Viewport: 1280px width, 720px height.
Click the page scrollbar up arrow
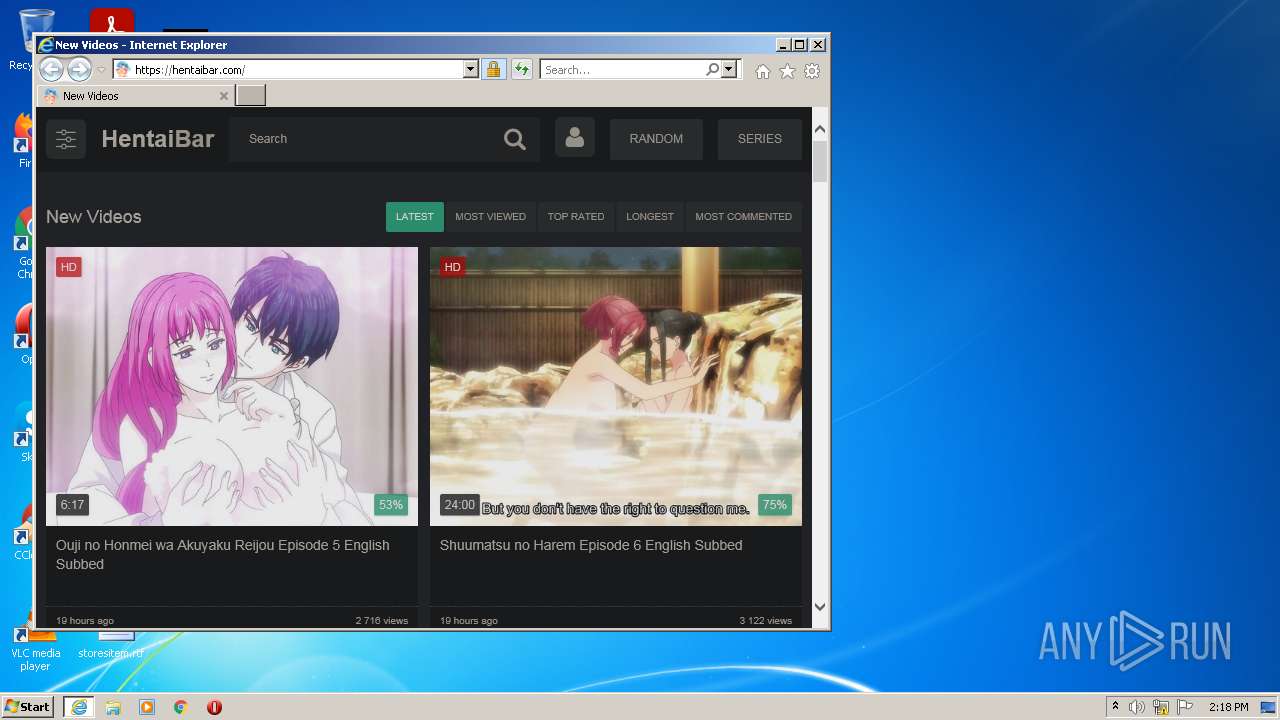pyautogui.click(x=820, y=130)
